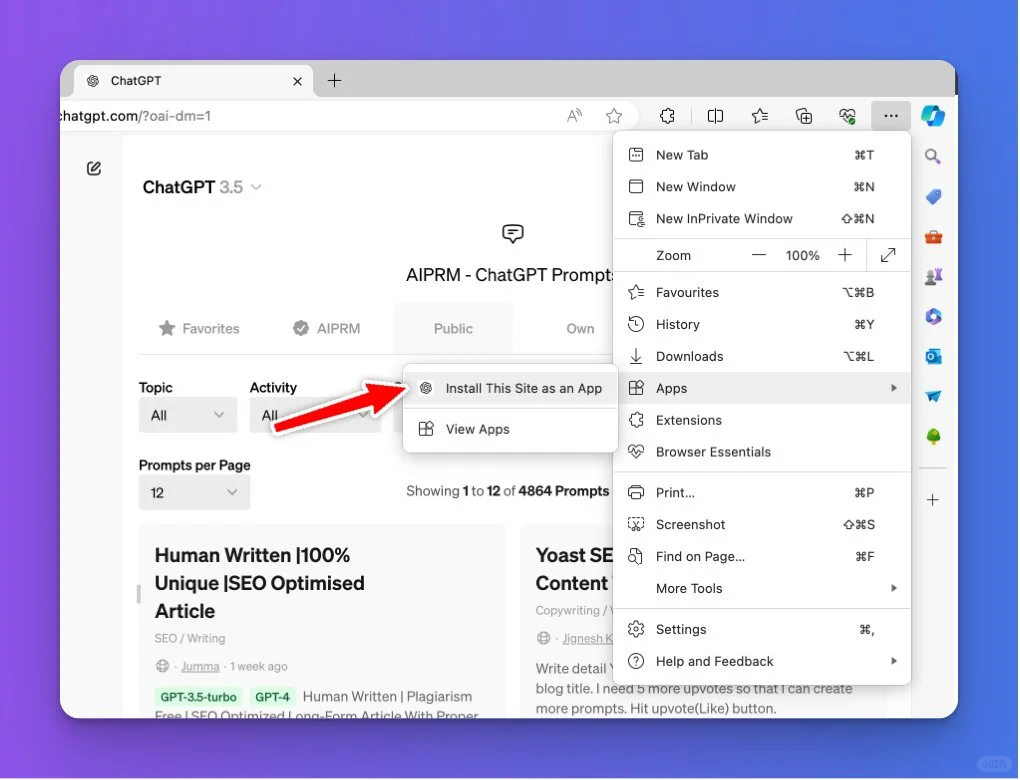Screen dimensions: 1020x780
Task: Click the SEO / Writing category text
Action: pyautogui.click(x=190, y=639)
